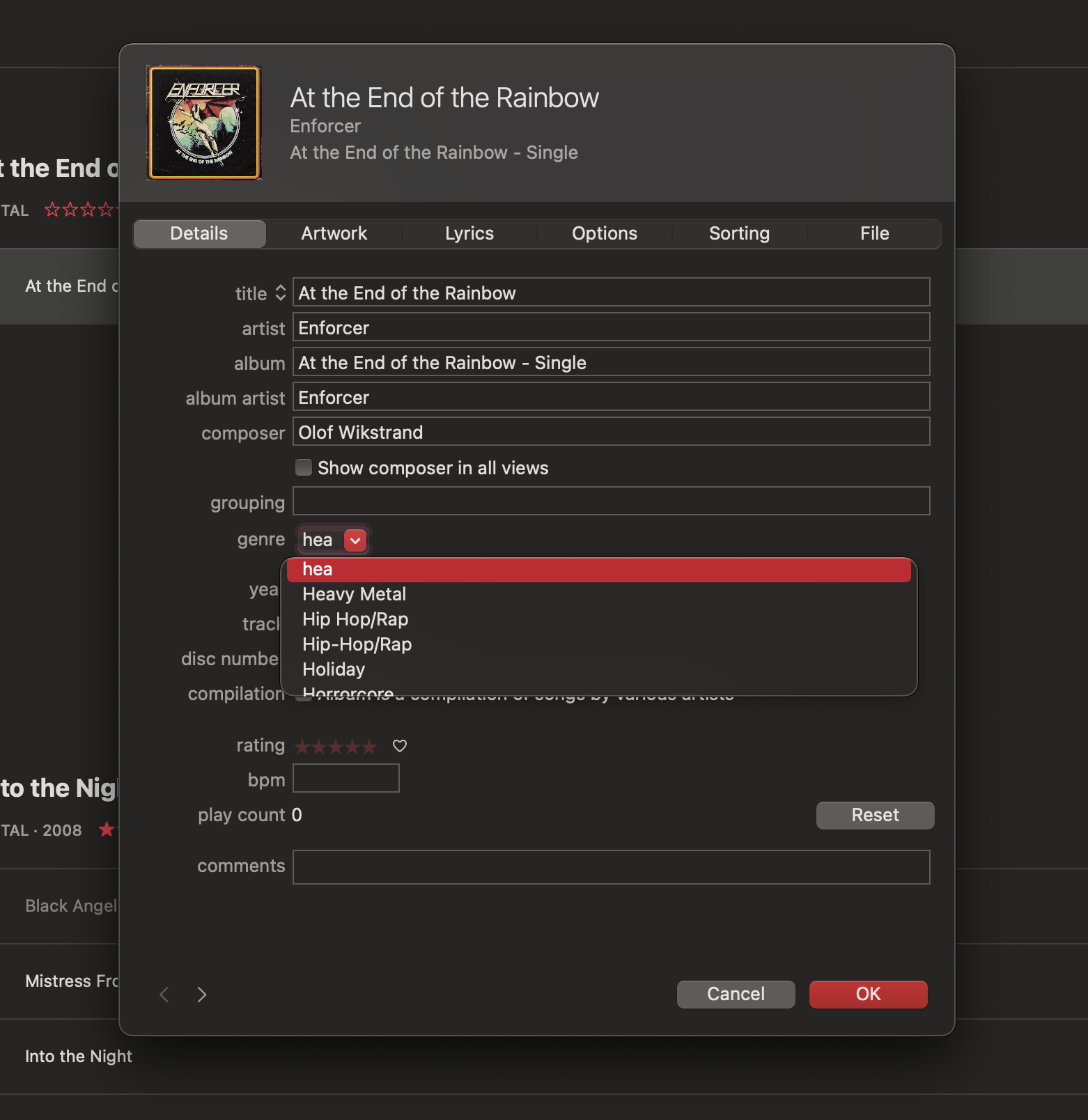Click into the composer text field

tap(611, 432)
